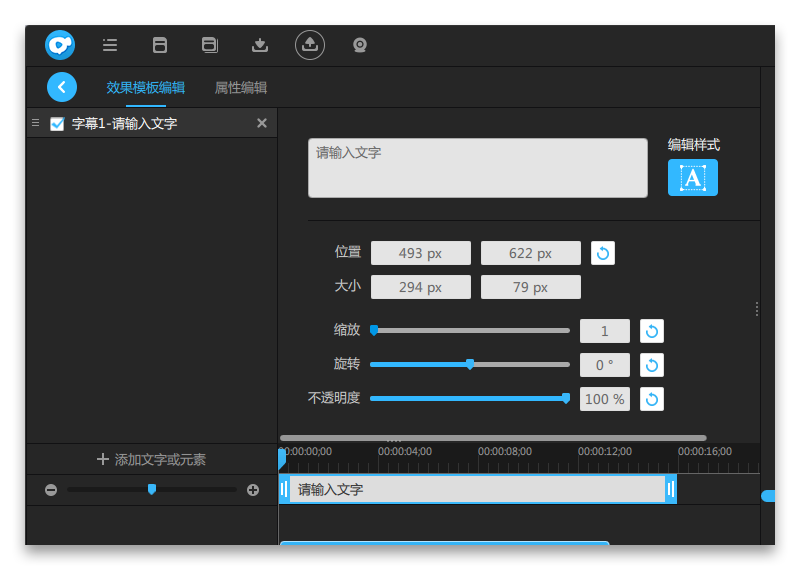Click the timeline horizontal scrollbar

point(493,438)
